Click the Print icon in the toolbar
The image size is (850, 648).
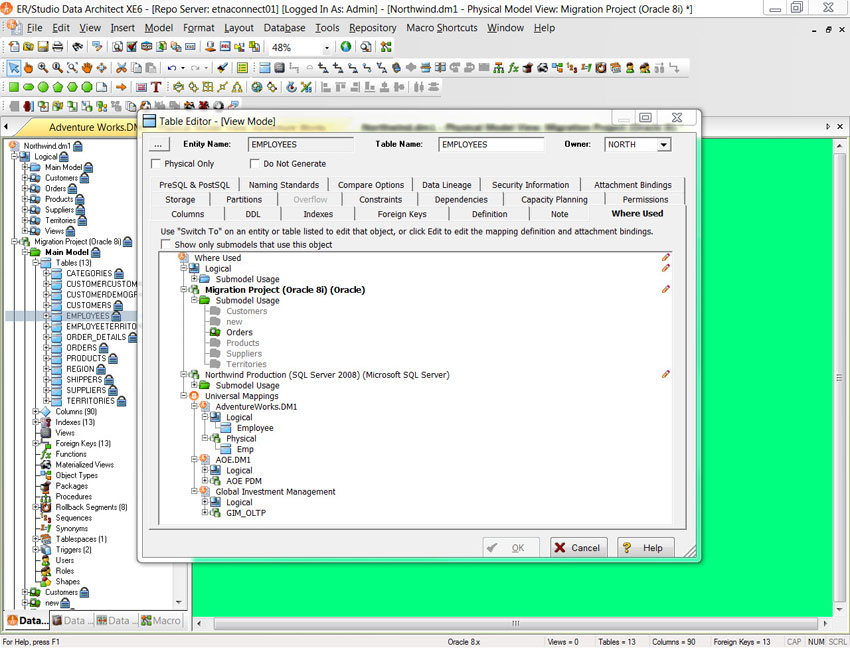57,47
